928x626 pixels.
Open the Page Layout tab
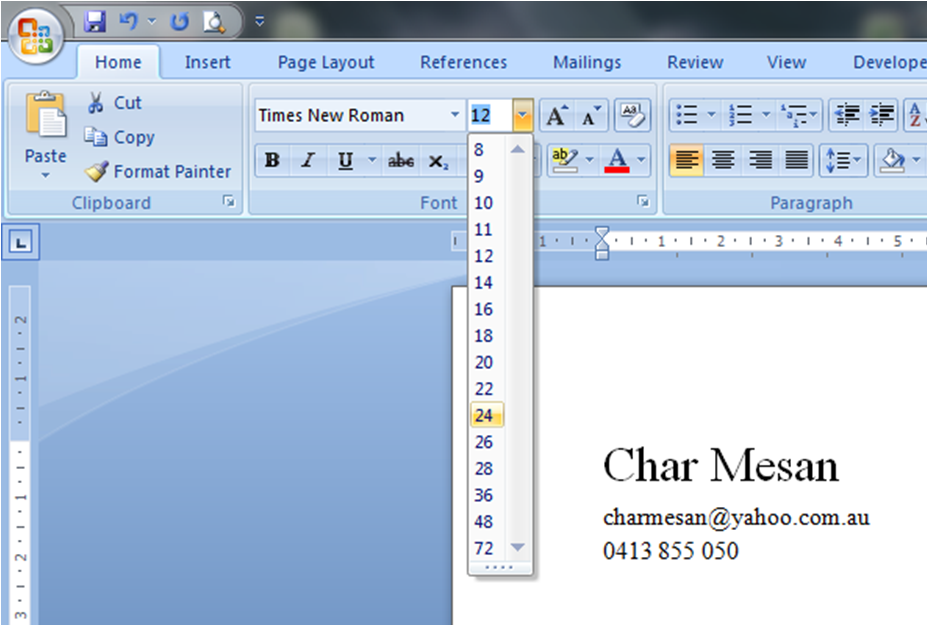click(x=326, y=62)
